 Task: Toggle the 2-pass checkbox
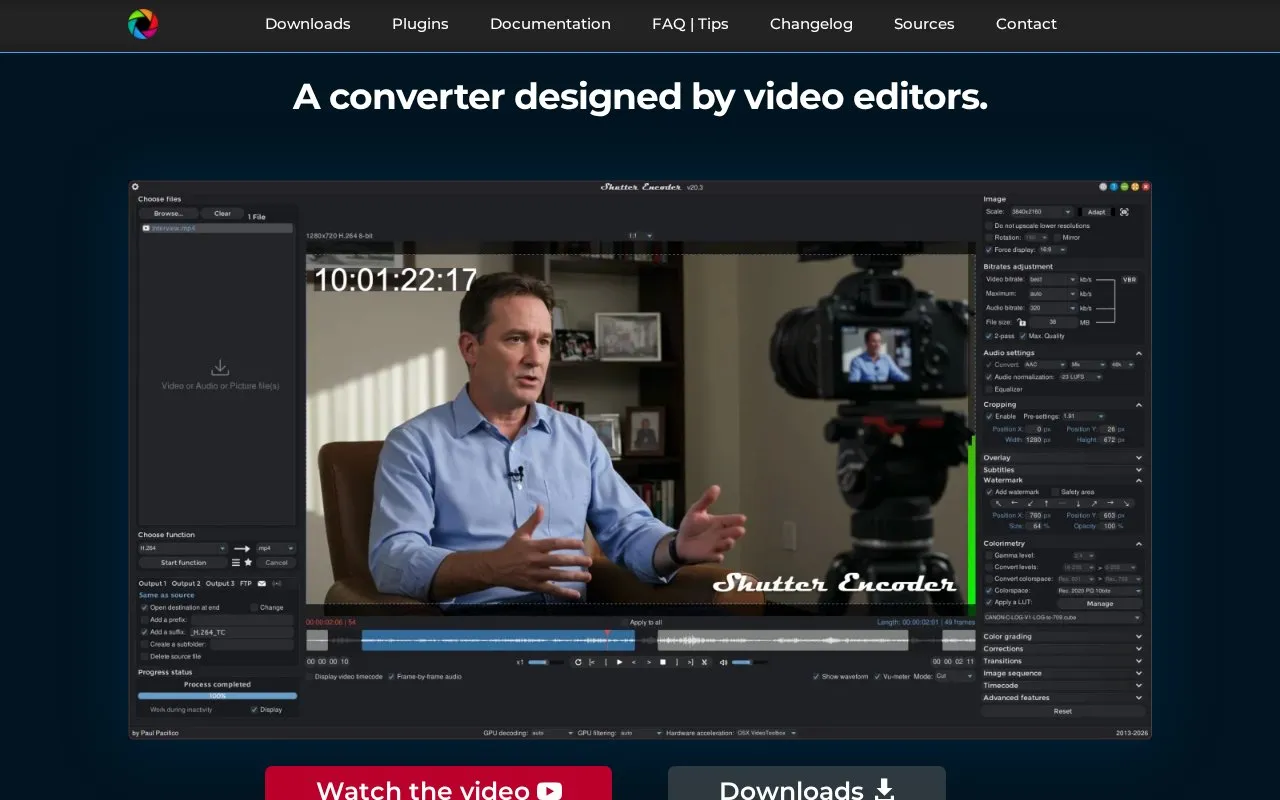coord(989,336)
